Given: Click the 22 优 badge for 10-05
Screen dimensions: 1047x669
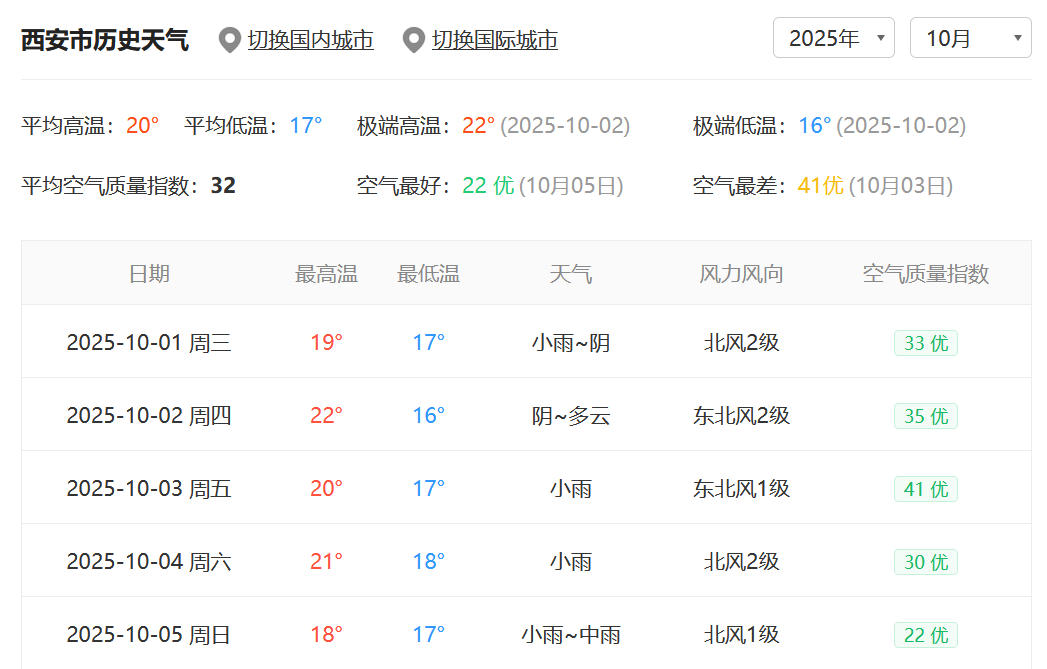Looking at the screenshot, I should [x=925, y=635].
